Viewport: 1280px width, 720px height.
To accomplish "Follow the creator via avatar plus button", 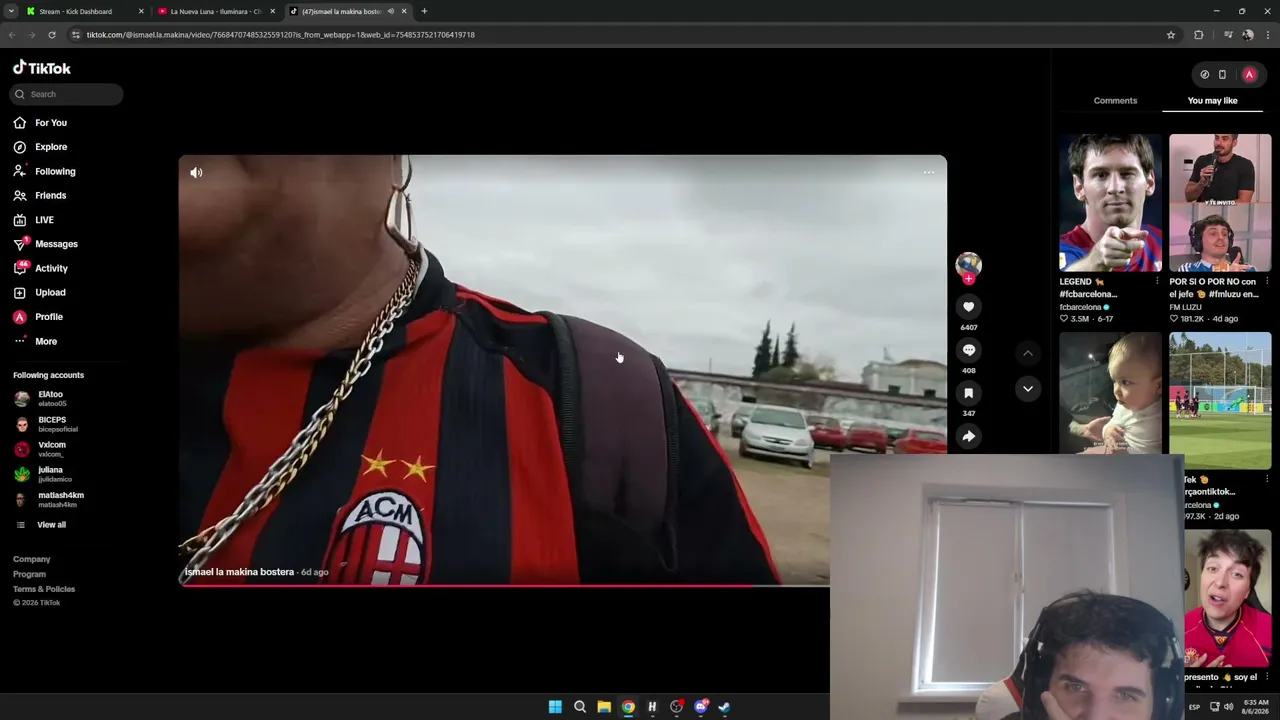I will tap(968, 279).
